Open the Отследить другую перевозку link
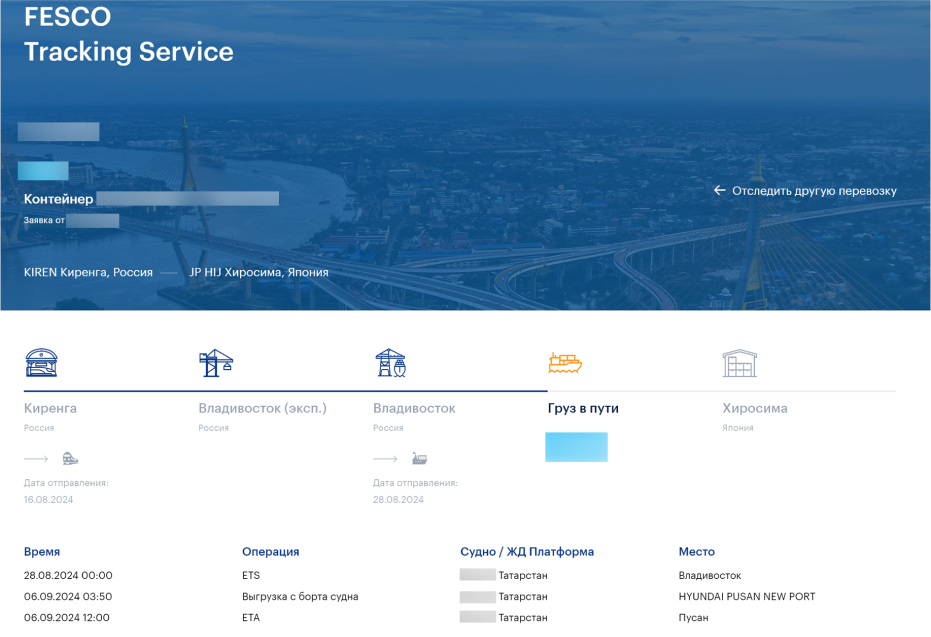 point(814,191)
